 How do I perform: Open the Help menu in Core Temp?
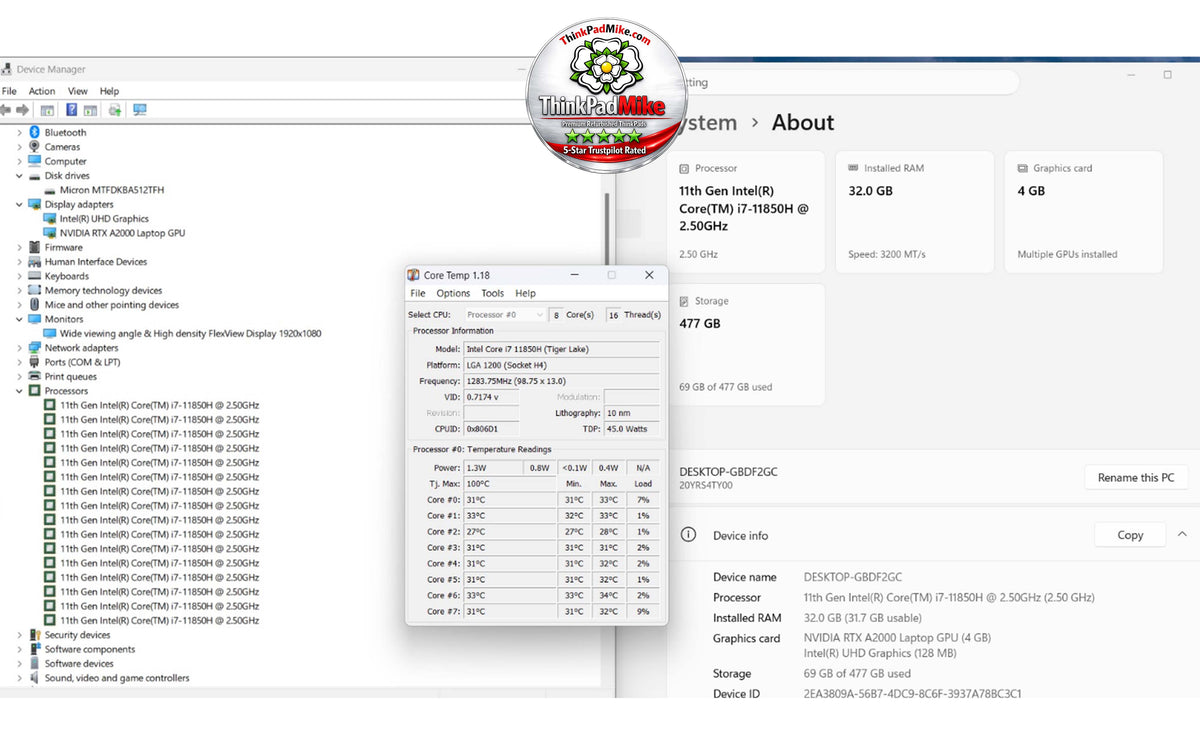coord(525,293)
